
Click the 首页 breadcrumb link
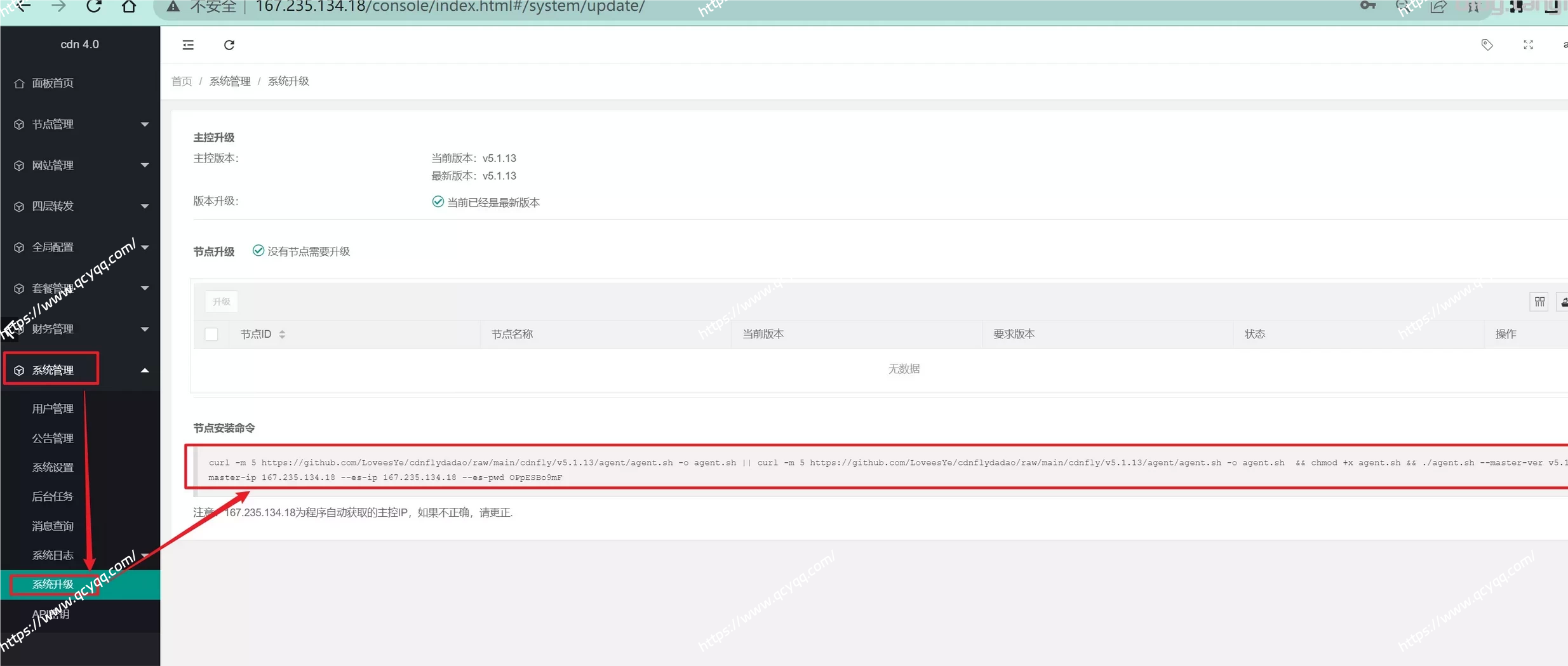tap(182, 81)
